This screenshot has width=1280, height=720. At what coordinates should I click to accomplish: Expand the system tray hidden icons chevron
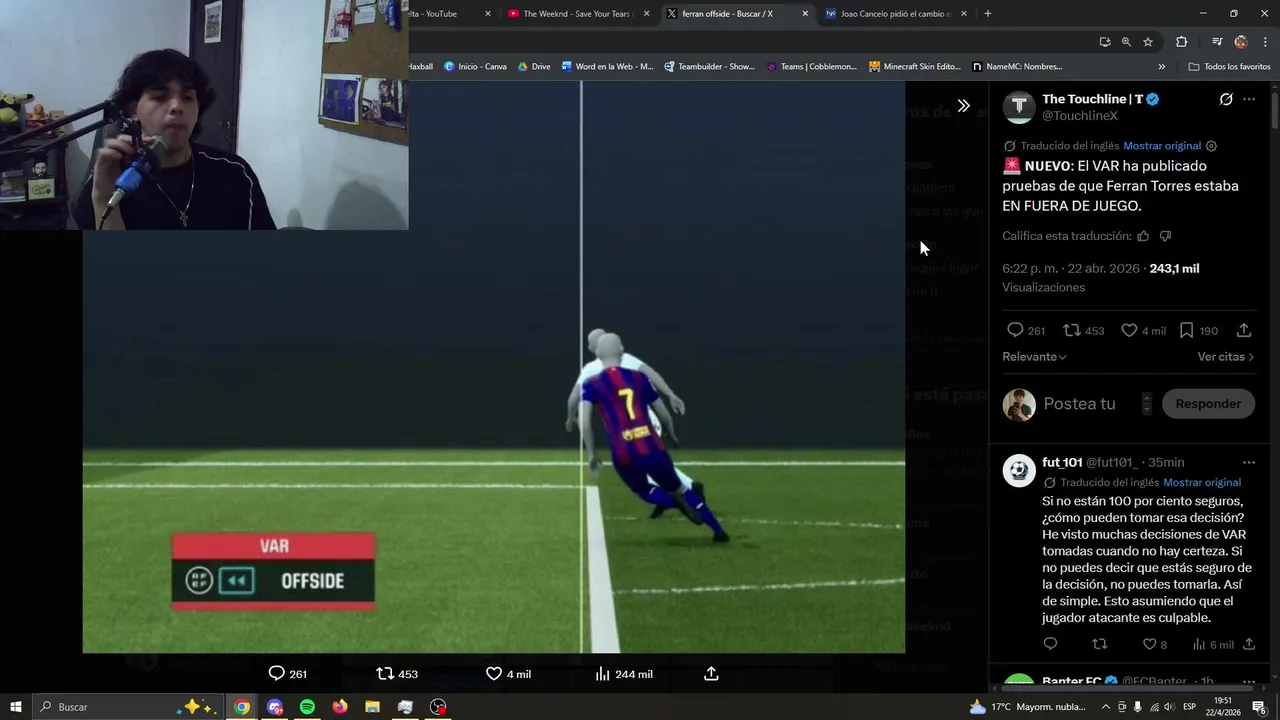1105,707
